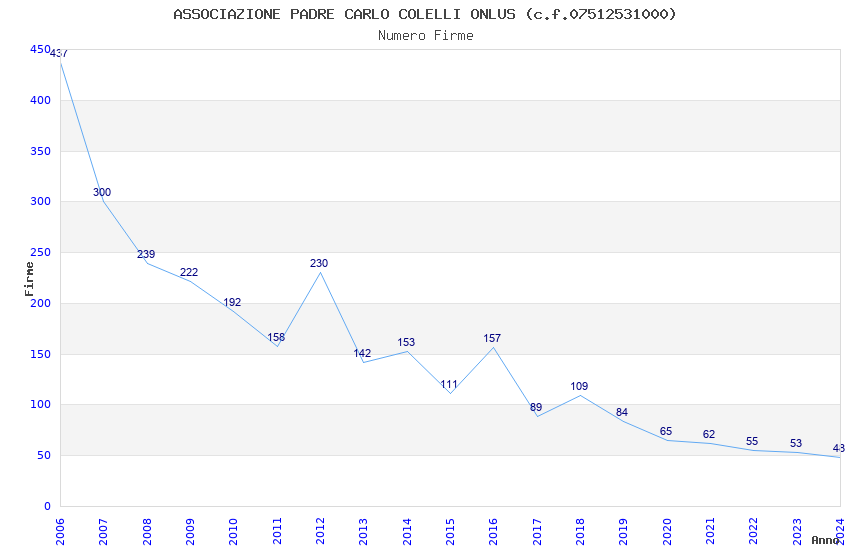
Task: Select the 55 data label
Action: (752, 442)
